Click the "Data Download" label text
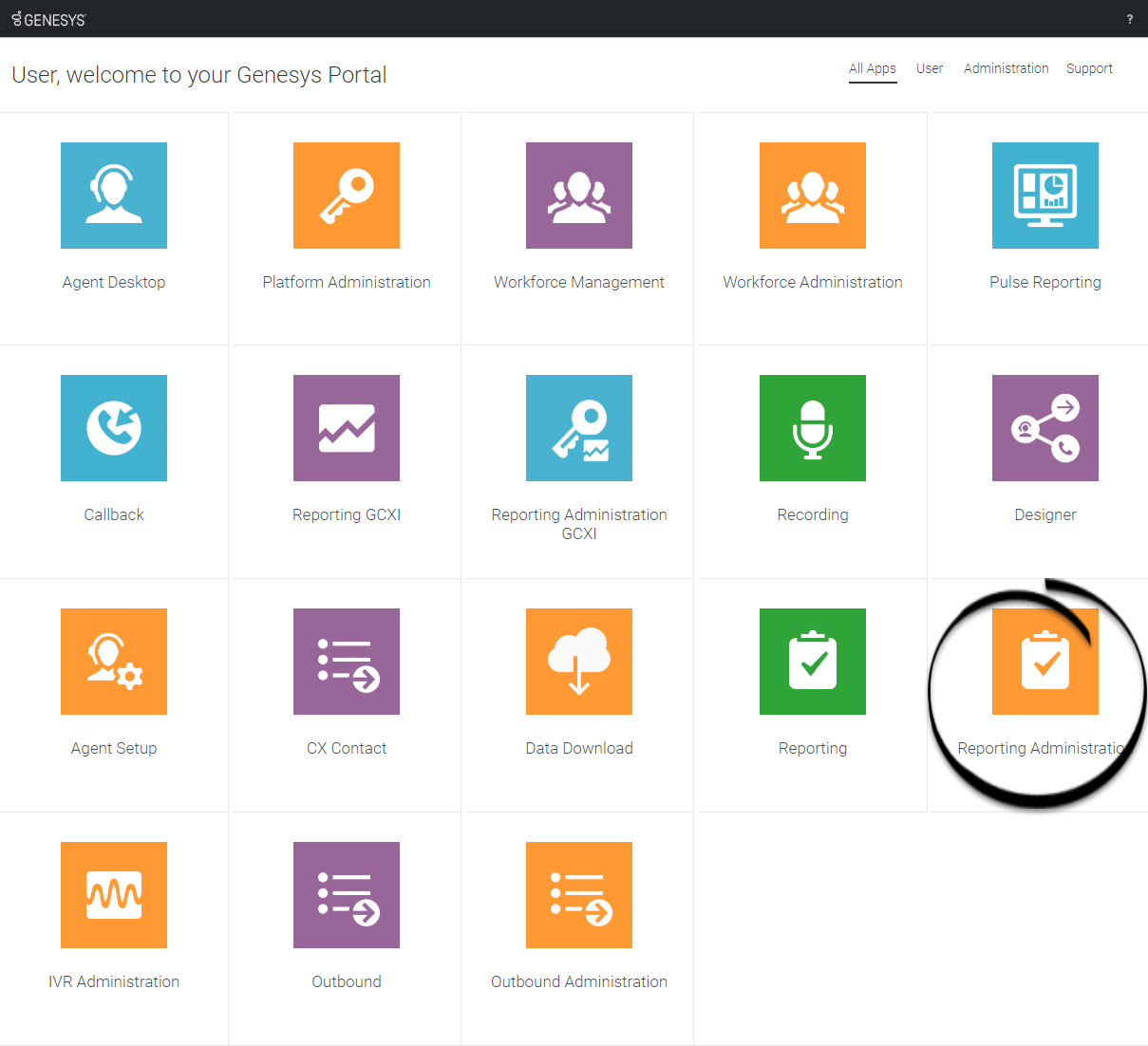The image size is (1148, 1046). (579, 748)
